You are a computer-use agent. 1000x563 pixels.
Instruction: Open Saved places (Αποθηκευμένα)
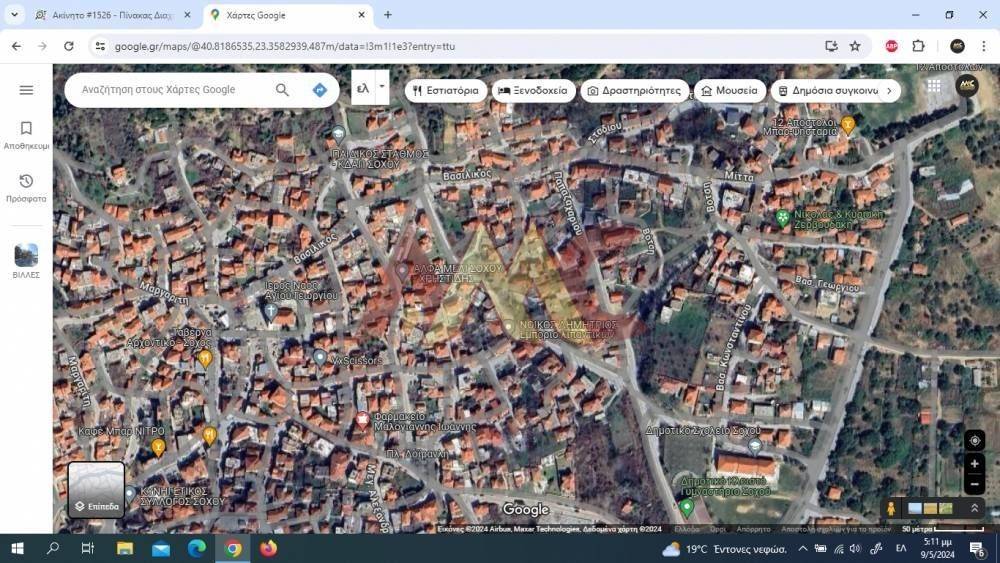(26, 134)
